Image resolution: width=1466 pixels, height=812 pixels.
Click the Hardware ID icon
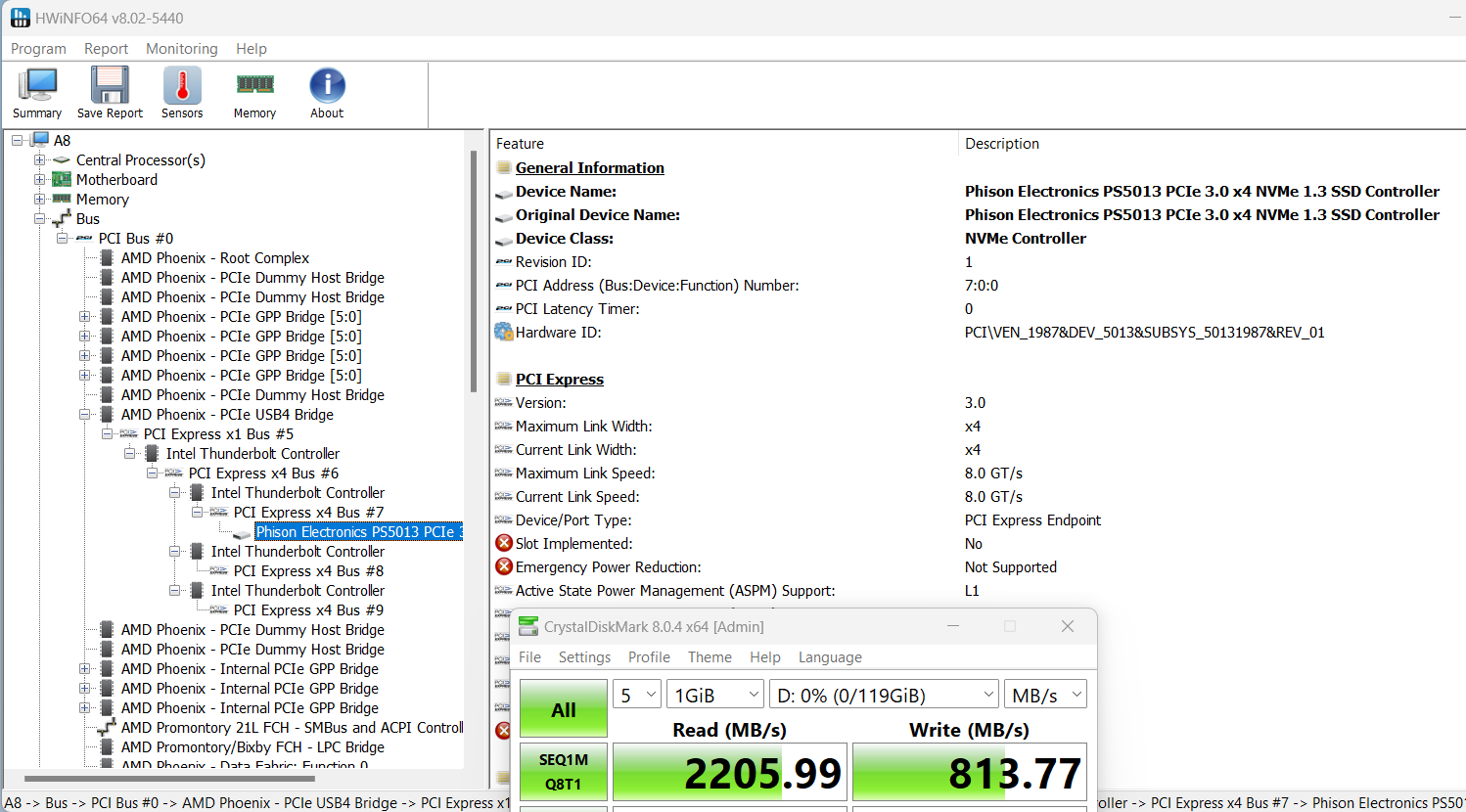504,333
